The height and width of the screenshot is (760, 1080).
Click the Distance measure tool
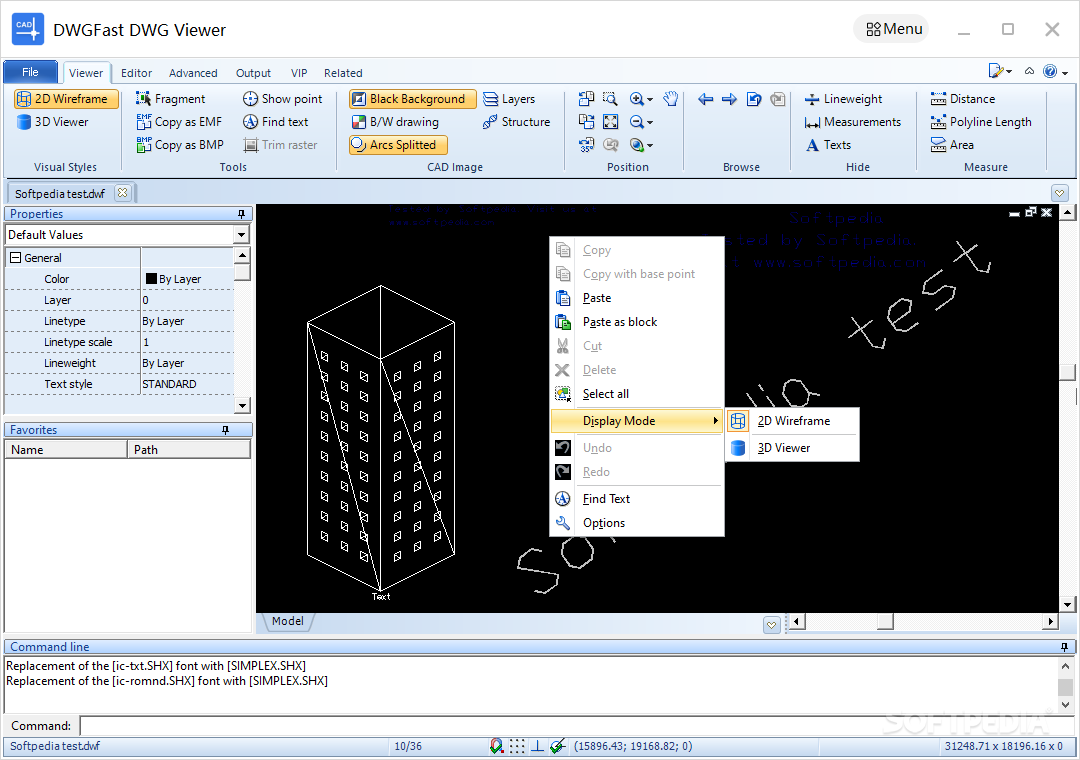[963, 99]
